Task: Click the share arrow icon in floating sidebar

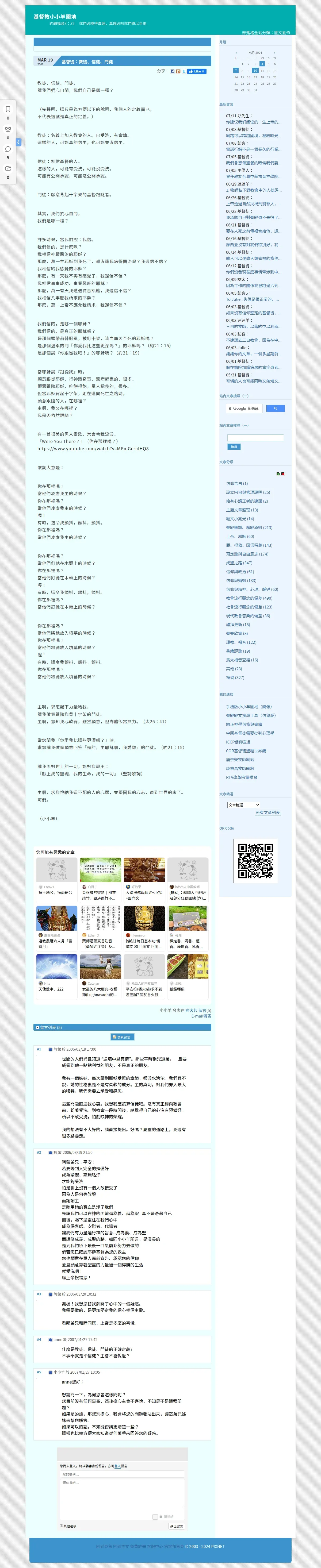Action: coord(8,169)
